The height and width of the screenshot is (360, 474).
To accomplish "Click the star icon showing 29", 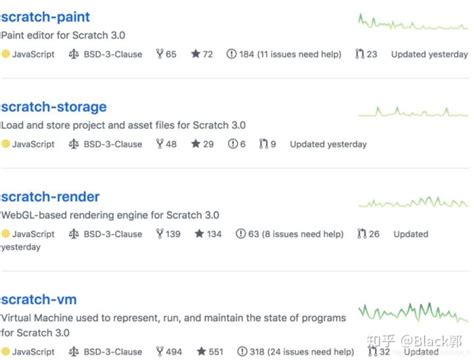I will (x=196, y=144).
